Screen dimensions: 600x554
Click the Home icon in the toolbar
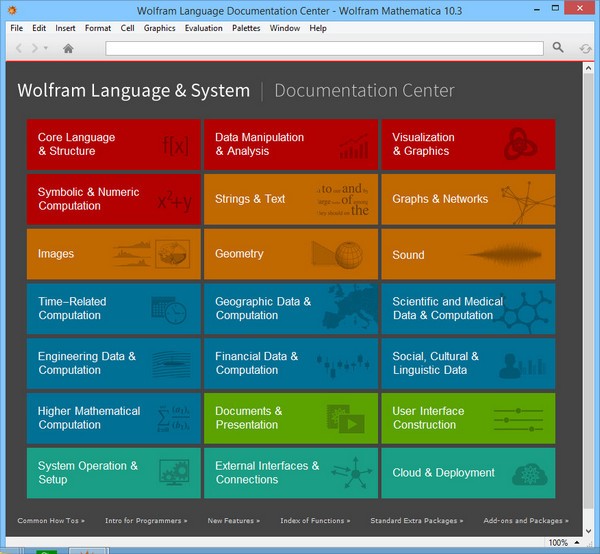click(68, 48)
